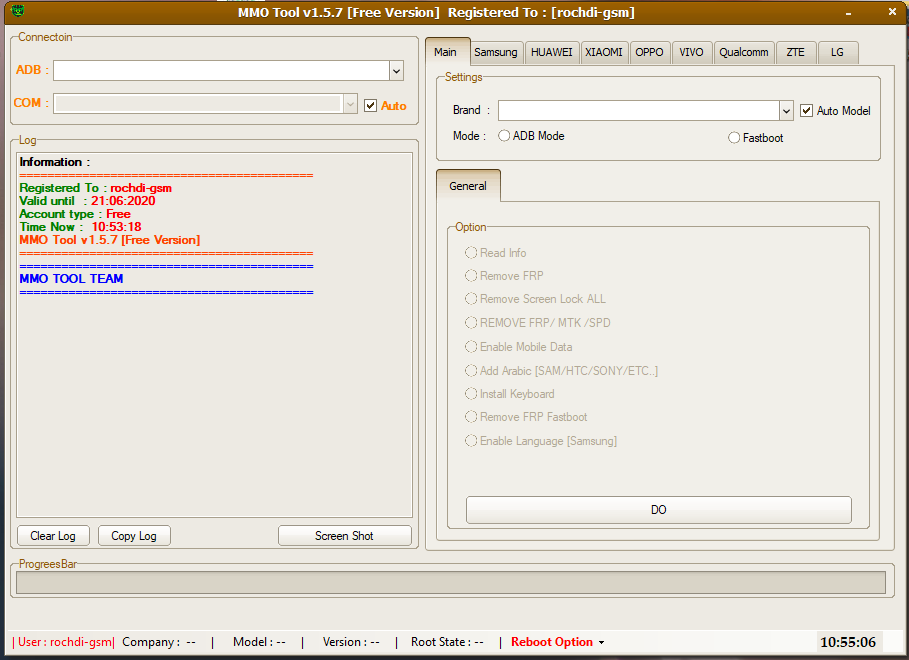Switch to the VIVO tab
Image resolution: width=909 pixels, height=660 pixels.
pyautogui.click(x=692, y=52)
